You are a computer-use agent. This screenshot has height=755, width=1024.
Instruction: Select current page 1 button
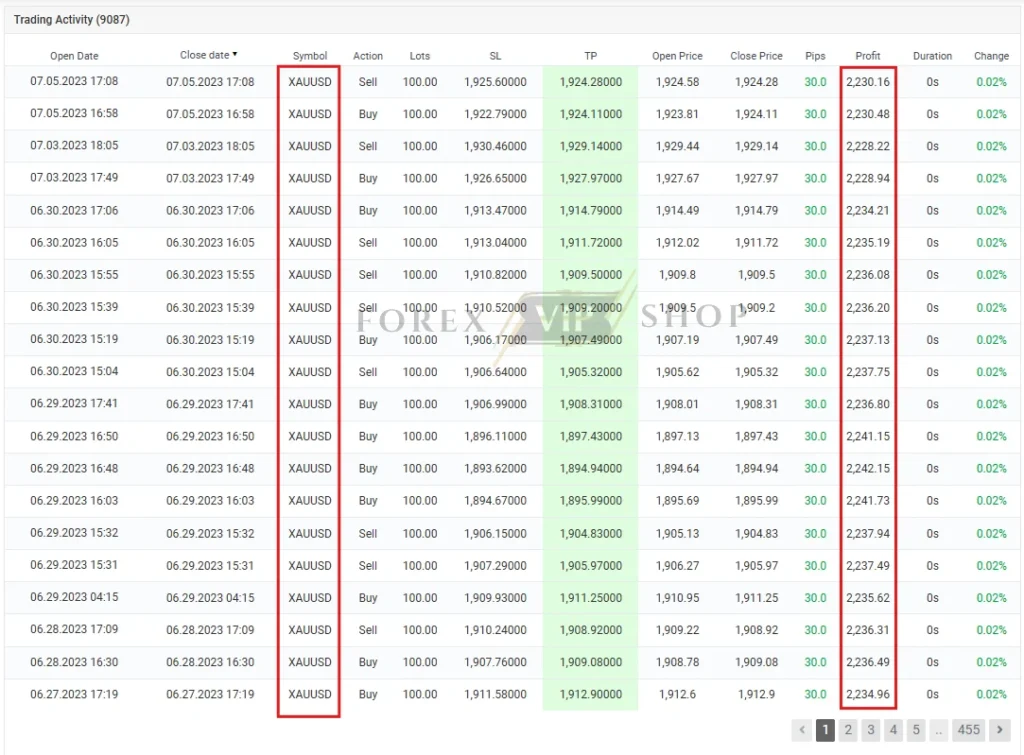[825, 730]
